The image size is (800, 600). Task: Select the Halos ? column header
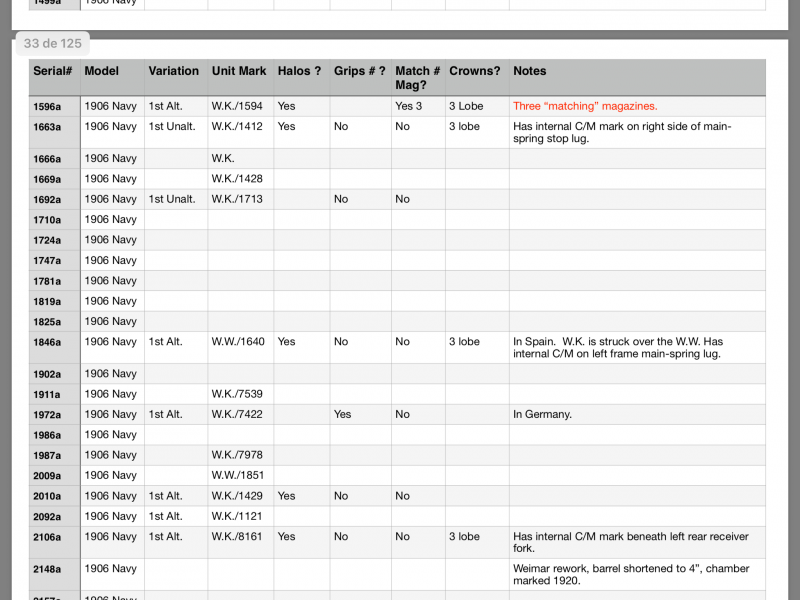(x=299, y=71)
